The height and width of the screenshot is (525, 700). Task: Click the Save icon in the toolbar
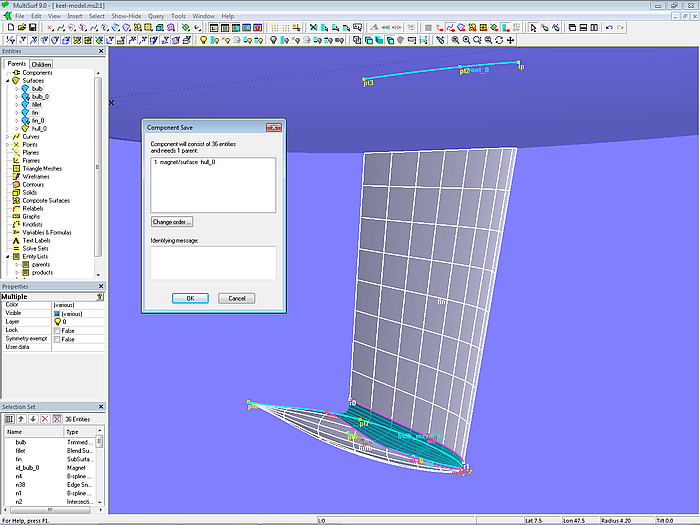[x=33, y=28]
